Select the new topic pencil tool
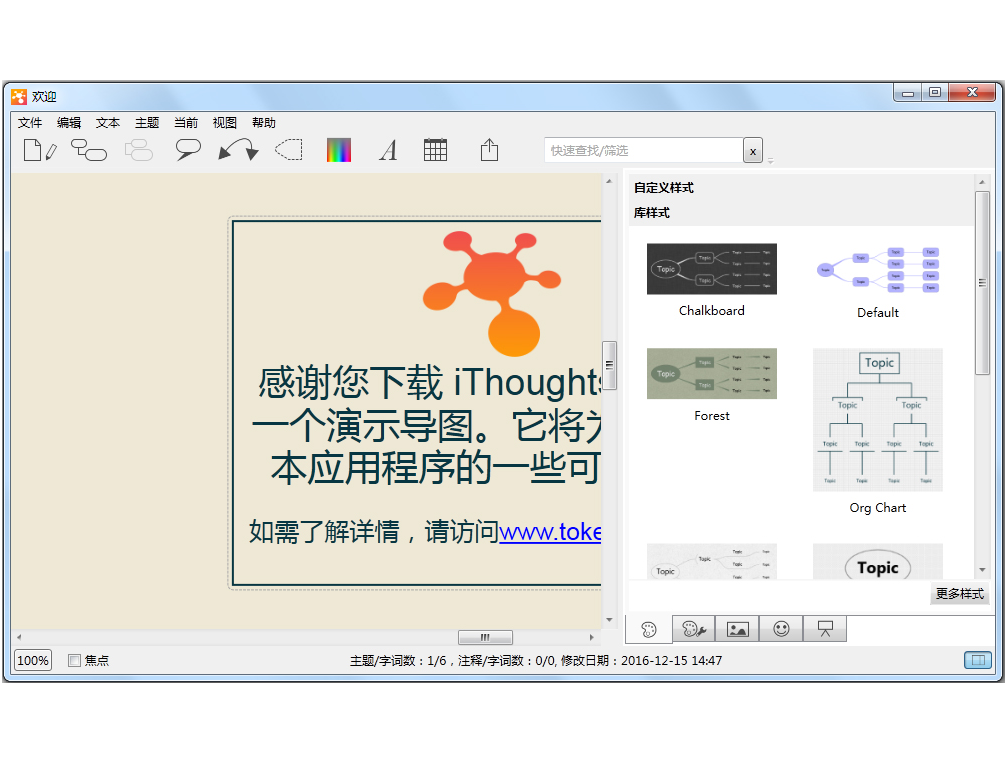 pyautogui.click(x=39, y=149)
